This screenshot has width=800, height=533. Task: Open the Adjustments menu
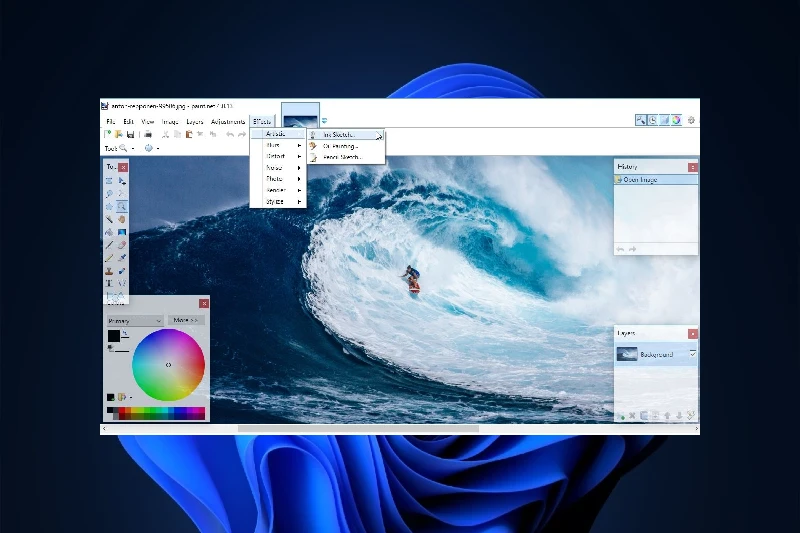228,122
